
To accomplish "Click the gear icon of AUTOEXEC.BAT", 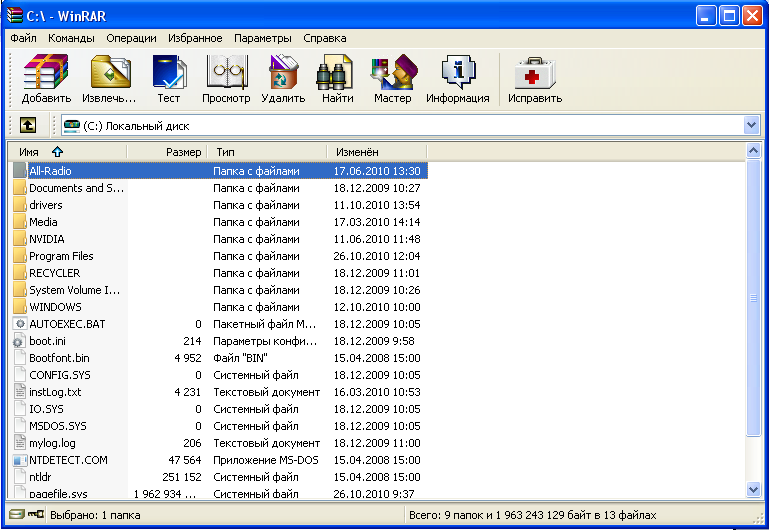I will [x=20, y=324].
